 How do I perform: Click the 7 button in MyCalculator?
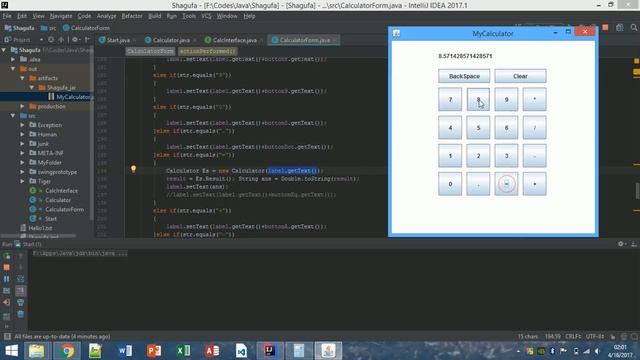(450, 100)
